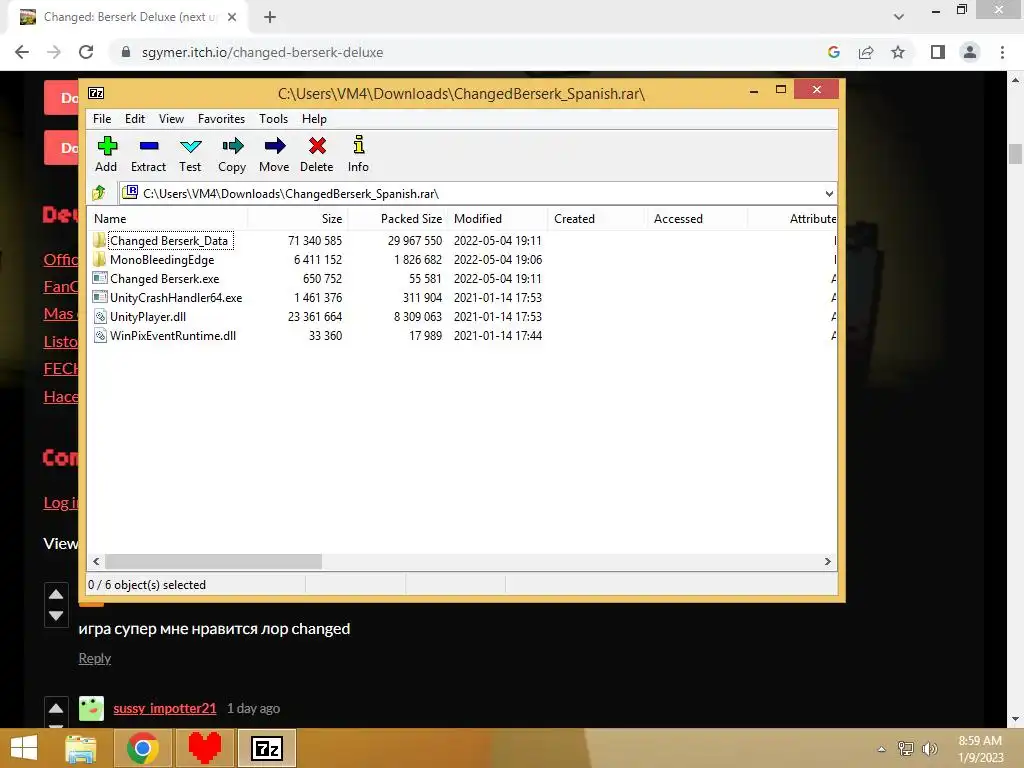Viewport: 1024px width, 768px height.
Task: Toggle Chrome side panel
Action: [938, 52]
